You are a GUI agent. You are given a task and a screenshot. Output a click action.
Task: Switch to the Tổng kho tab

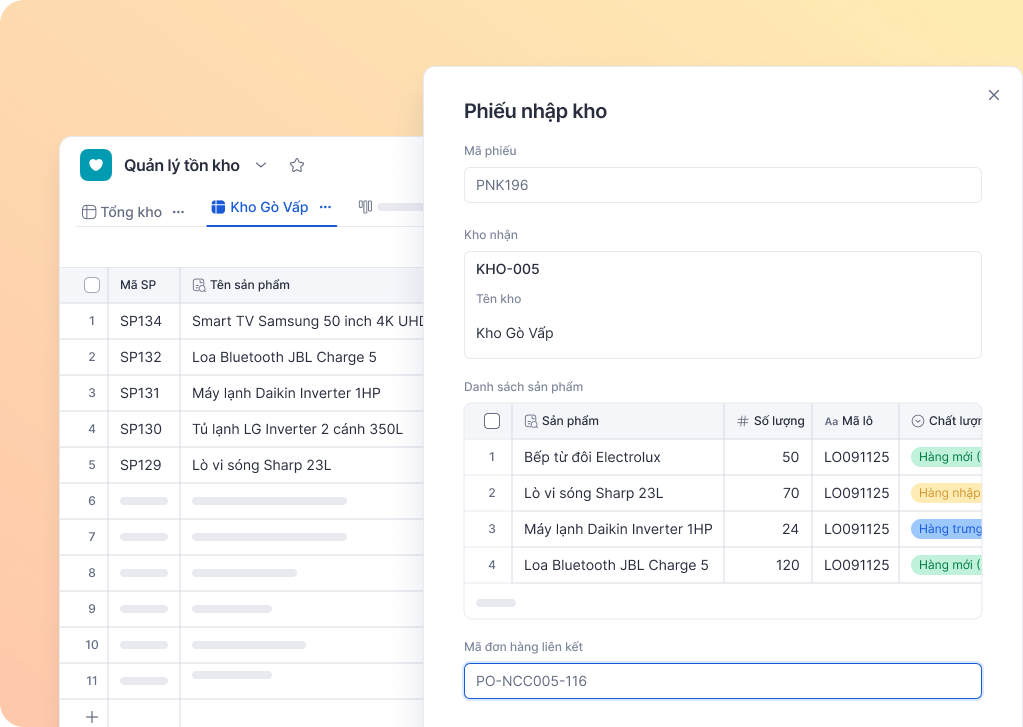pos(131,212)
